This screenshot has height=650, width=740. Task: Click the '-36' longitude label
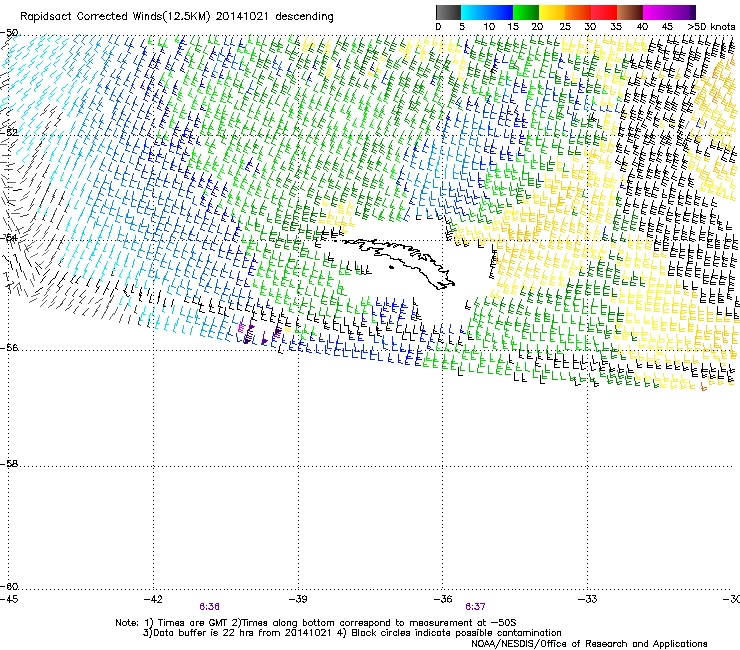(x=443, y=599)
